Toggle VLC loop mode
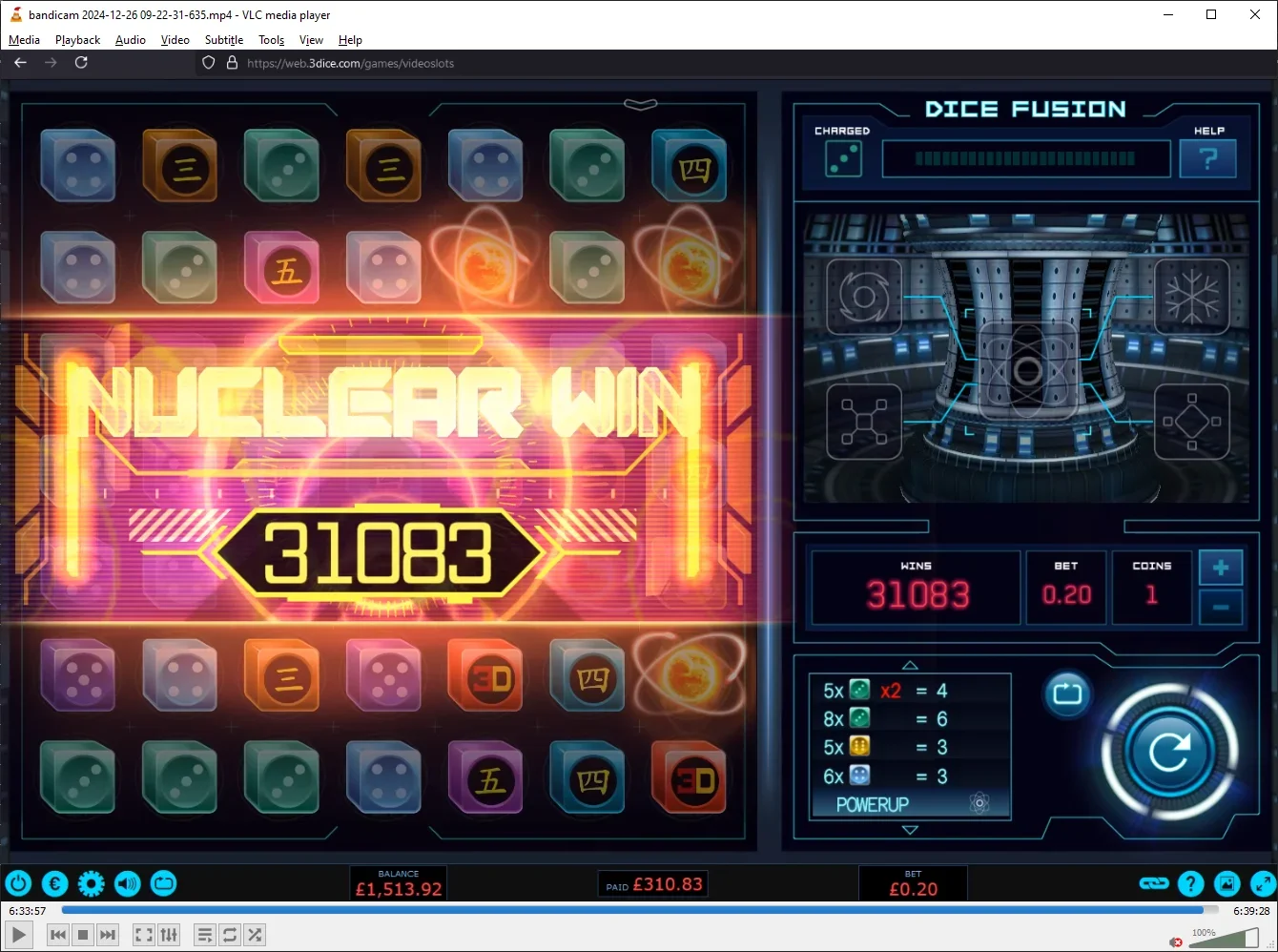 point(230,935)
